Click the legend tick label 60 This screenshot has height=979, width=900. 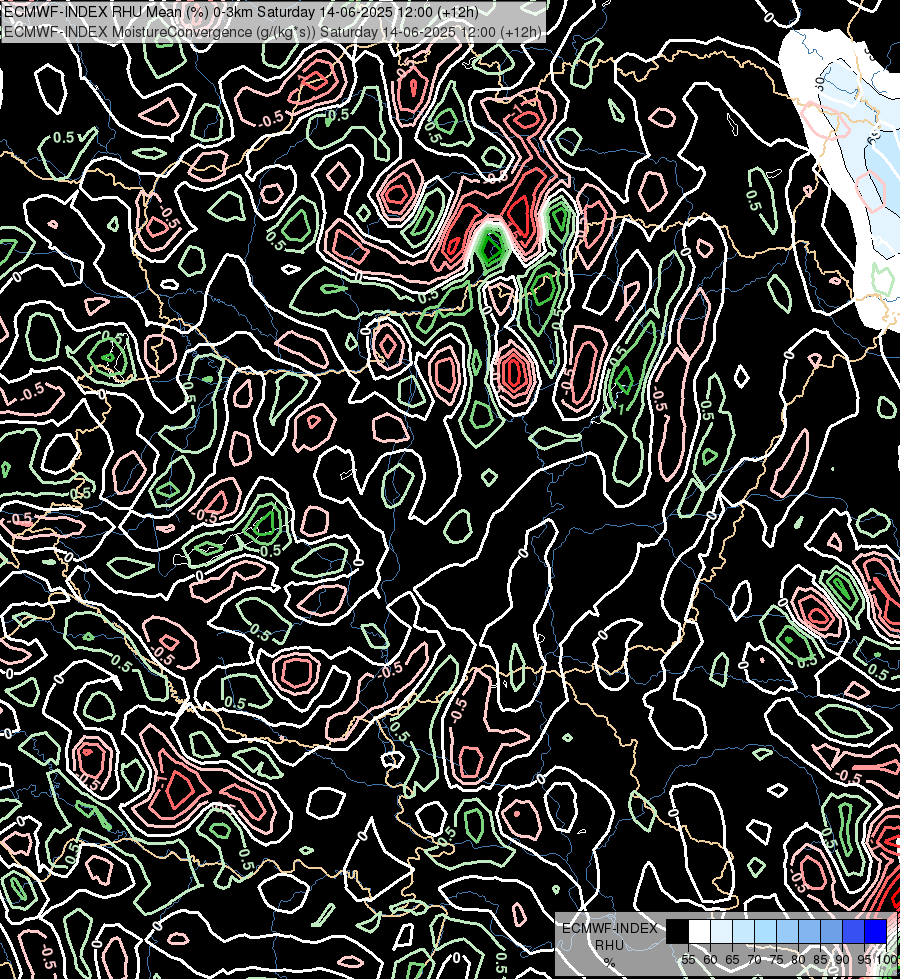tap(710, 960)
